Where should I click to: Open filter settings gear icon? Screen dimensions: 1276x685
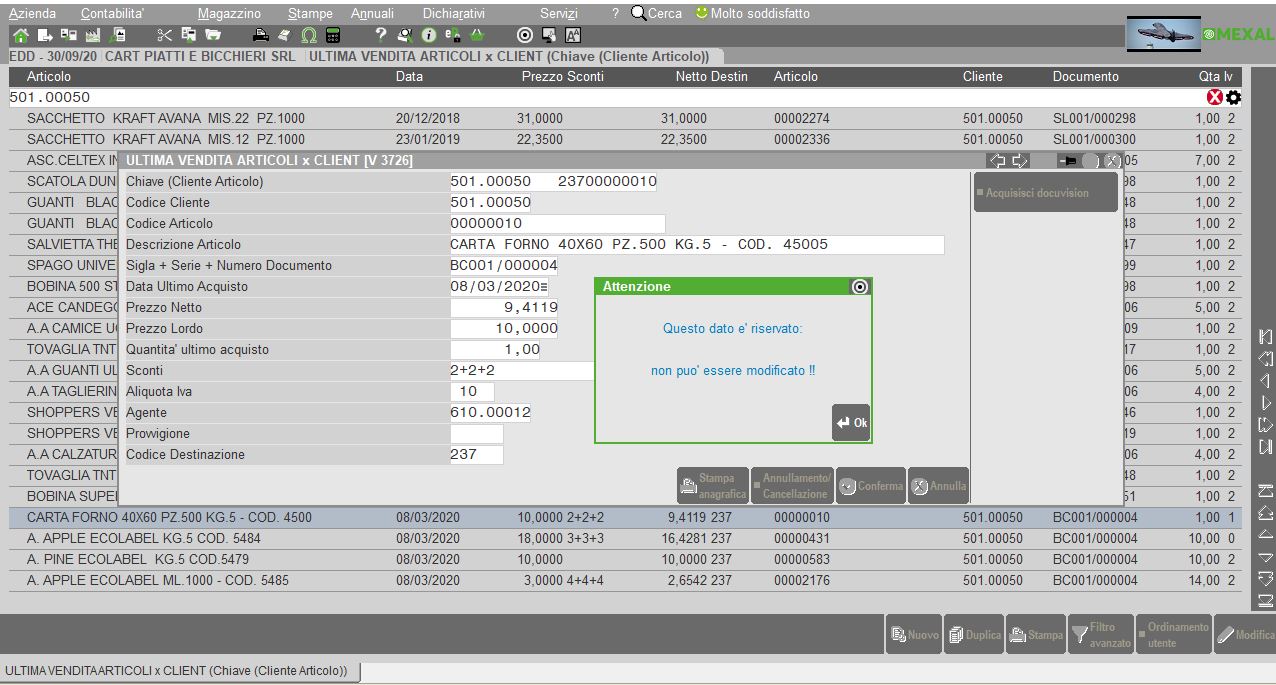tap(1233, 98)
